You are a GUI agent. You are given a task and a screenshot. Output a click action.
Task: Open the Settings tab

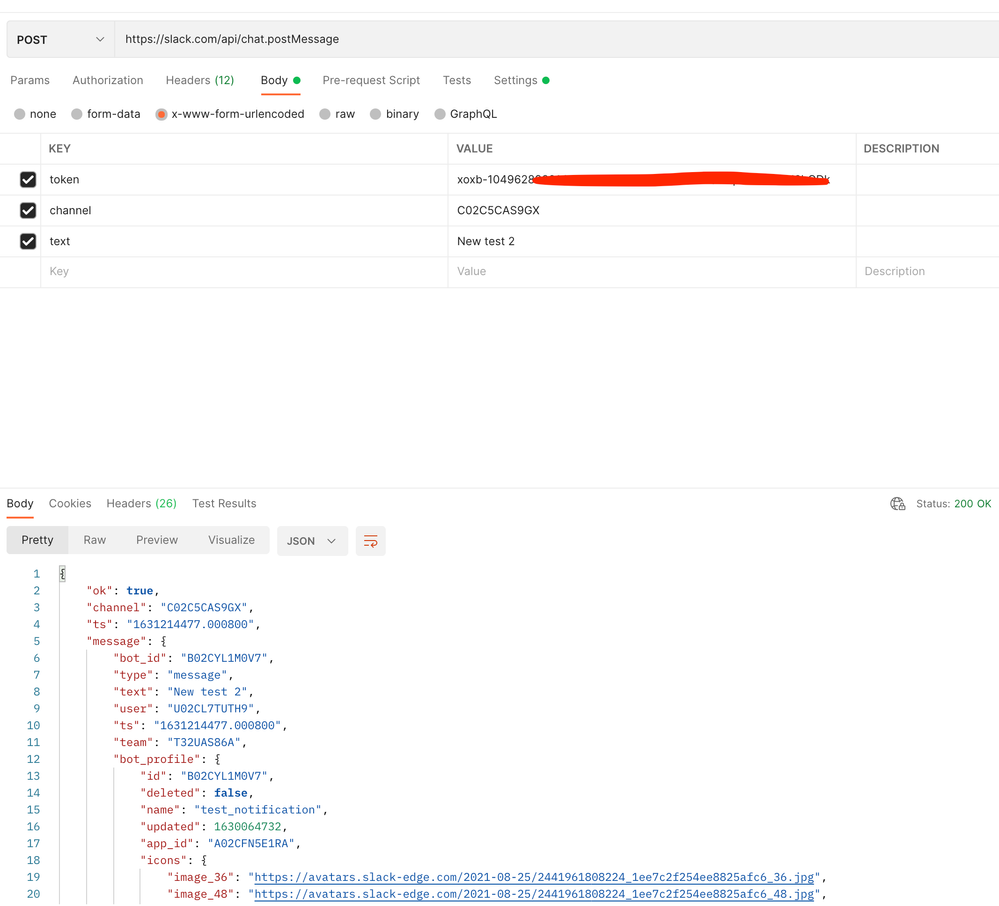[x=521, y=80]
